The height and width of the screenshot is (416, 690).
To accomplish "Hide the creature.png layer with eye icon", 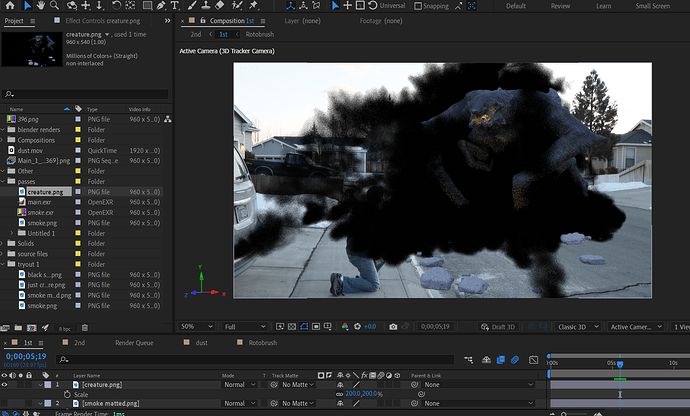I will point(4,385).
